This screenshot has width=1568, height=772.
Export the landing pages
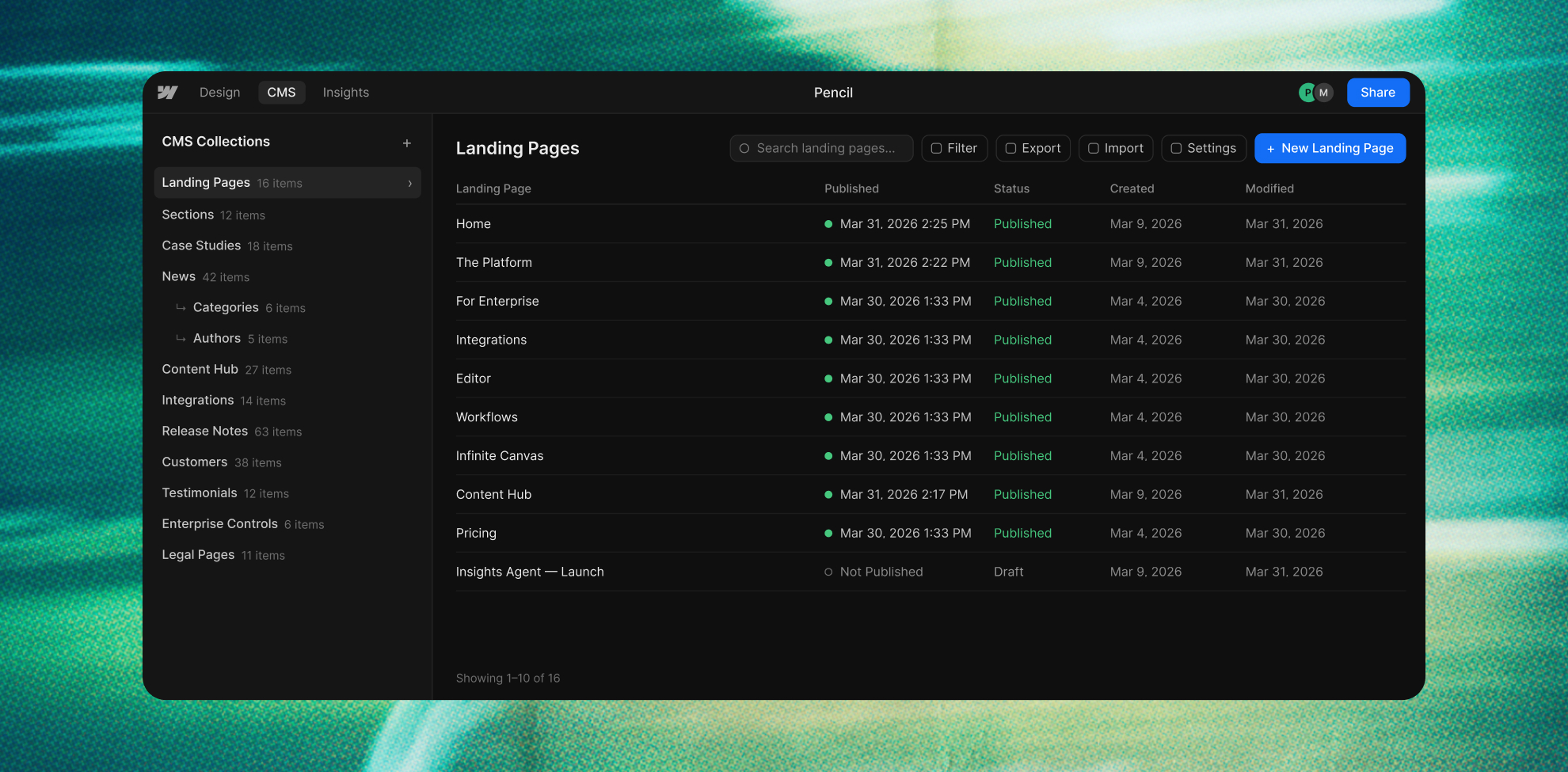click(x=1033, y=148)
